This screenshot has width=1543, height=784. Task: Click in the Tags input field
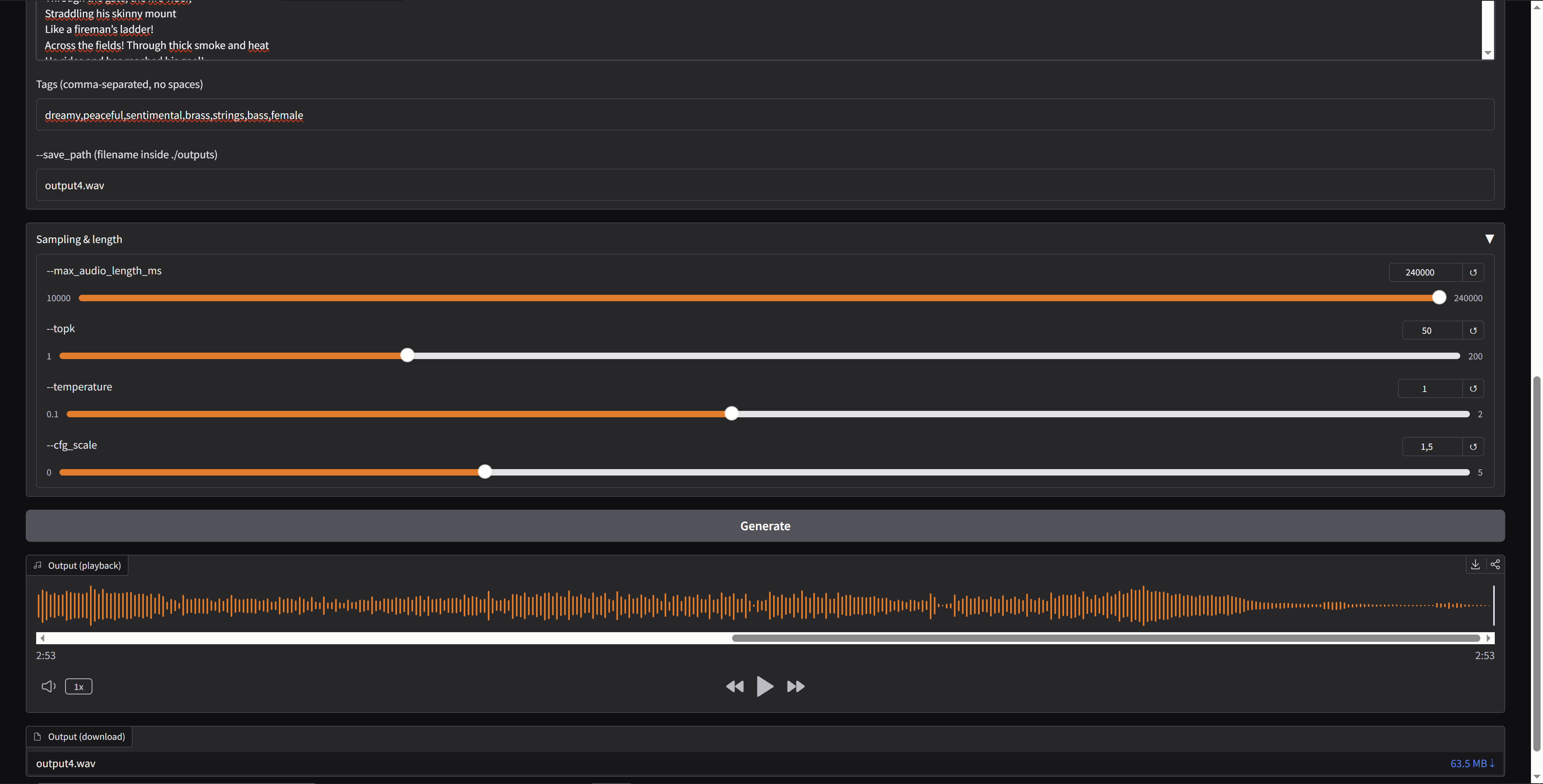[x=765, y=115]
